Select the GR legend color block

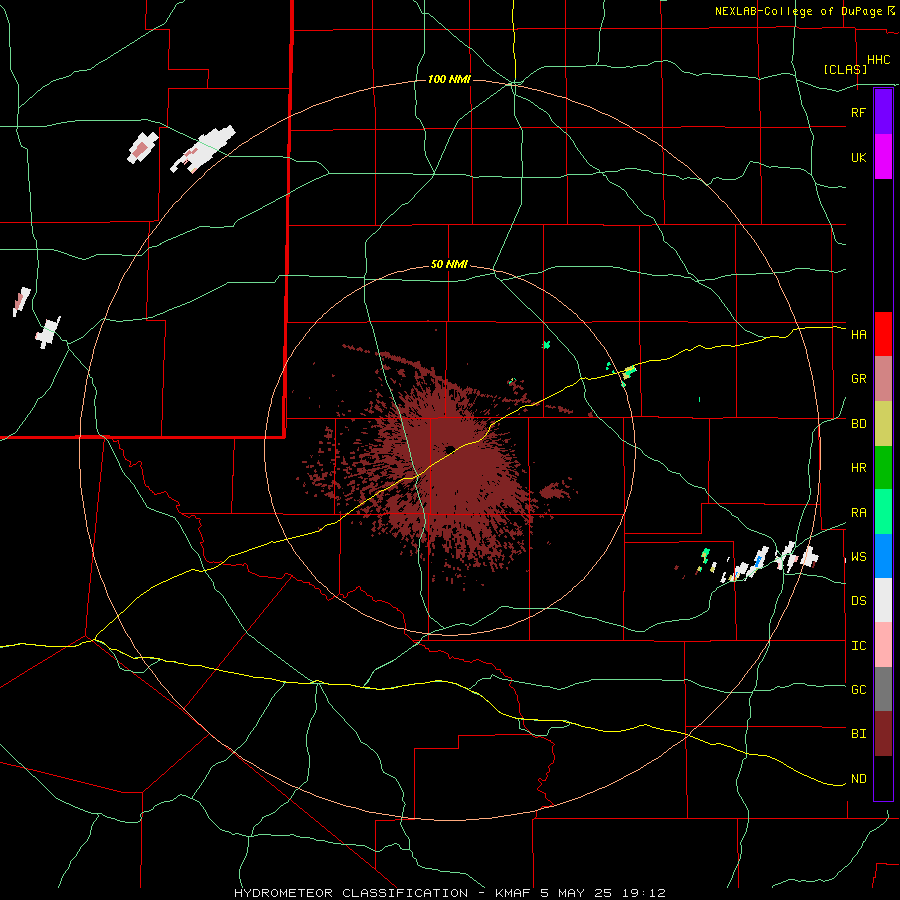coord(883,378)
